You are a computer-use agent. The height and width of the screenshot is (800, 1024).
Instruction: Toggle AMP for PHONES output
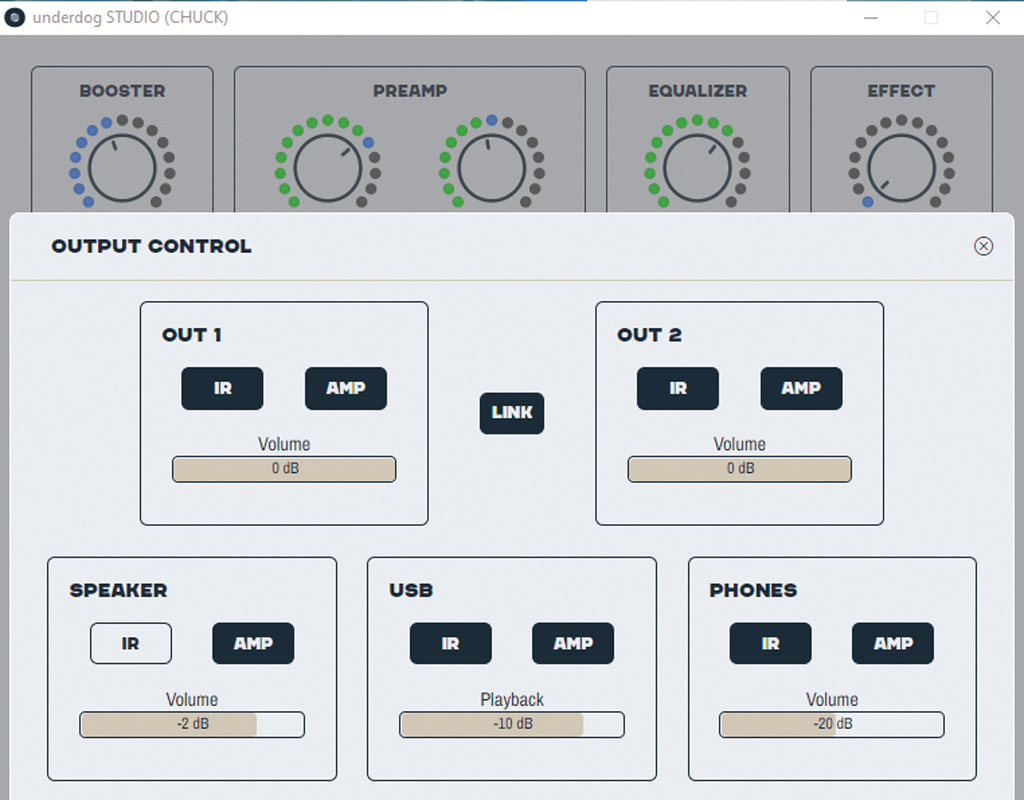[x=893, y=643]
